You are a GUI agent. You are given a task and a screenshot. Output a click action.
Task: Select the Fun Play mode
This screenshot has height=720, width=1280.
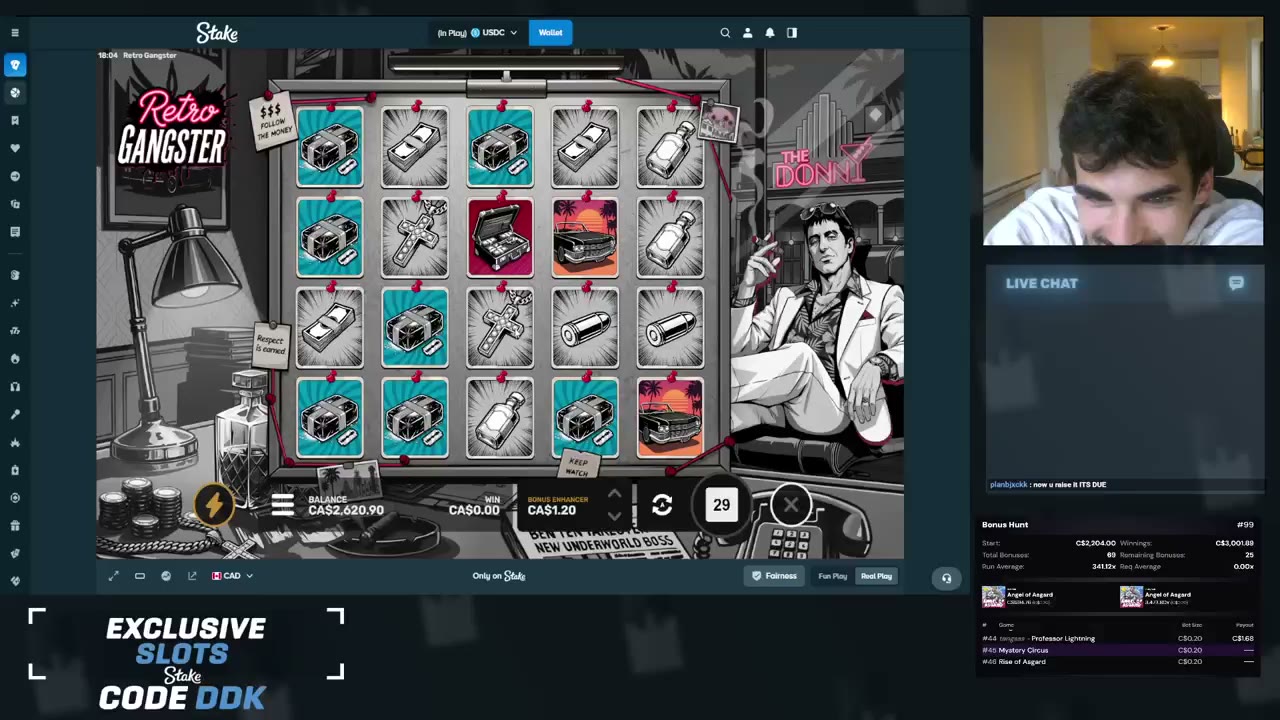832,576
